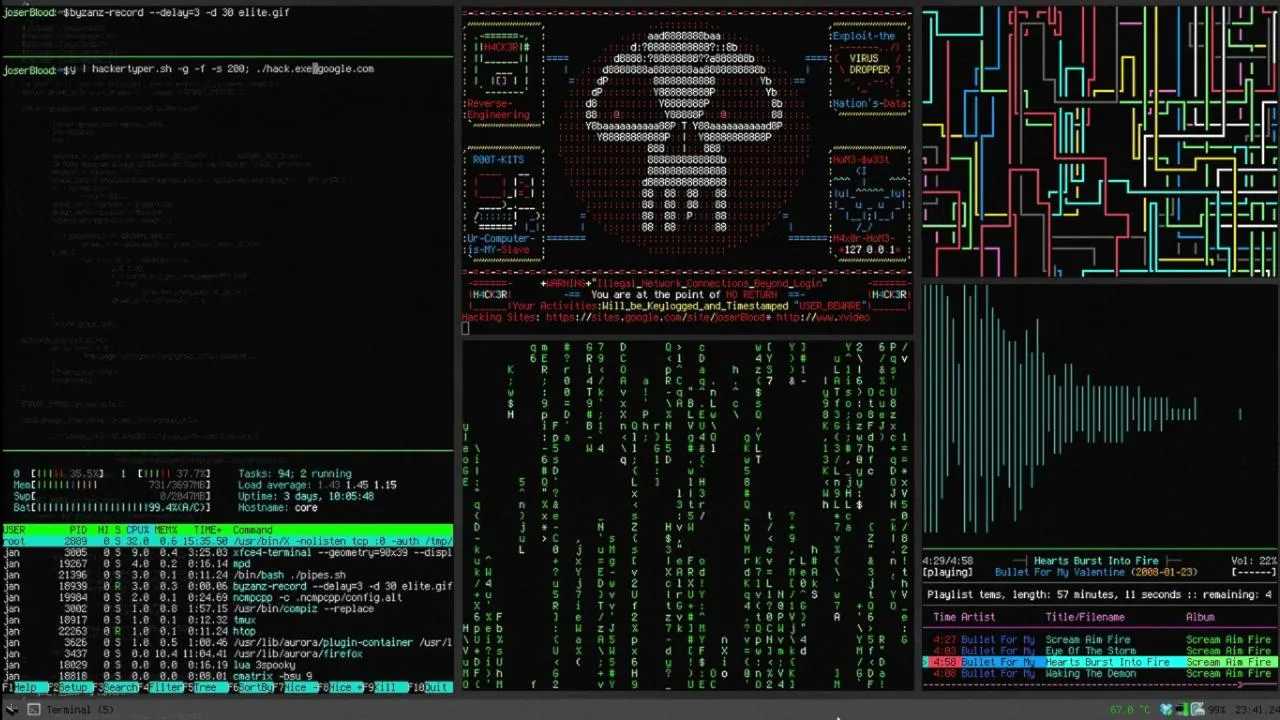This screenshot has width=1280, height=720.
Task: Click the TIME+ column header in htop
Action: pos(208,530)
